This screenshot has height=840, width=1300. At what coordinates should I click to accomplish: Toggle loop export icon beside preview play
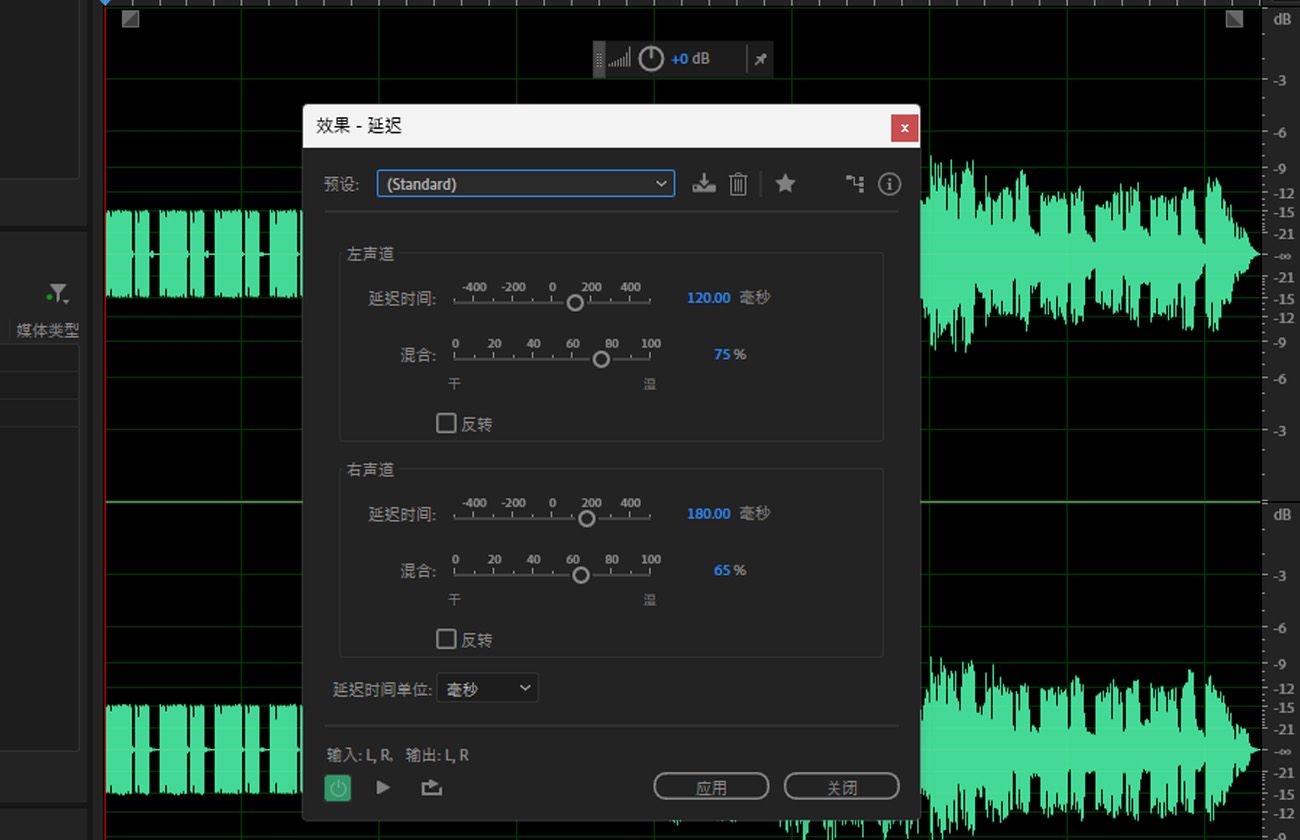431,788
